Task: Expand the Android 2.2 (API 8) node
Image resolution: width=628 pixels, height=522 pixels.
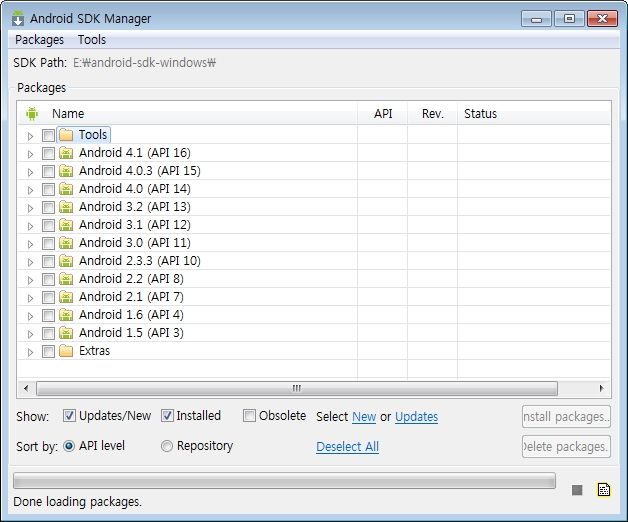Action: pyautogui.click(x=30, y=280)
